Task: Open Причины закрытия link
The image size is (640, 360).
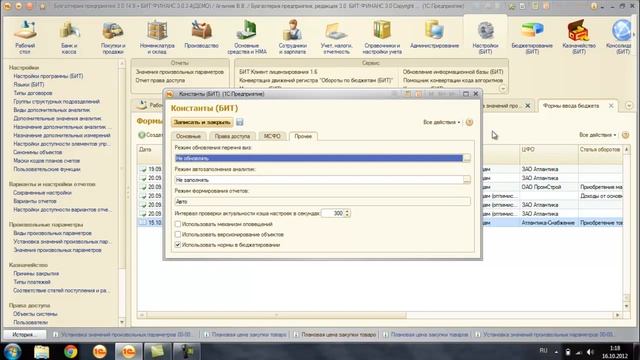Action: coord(36,273)
